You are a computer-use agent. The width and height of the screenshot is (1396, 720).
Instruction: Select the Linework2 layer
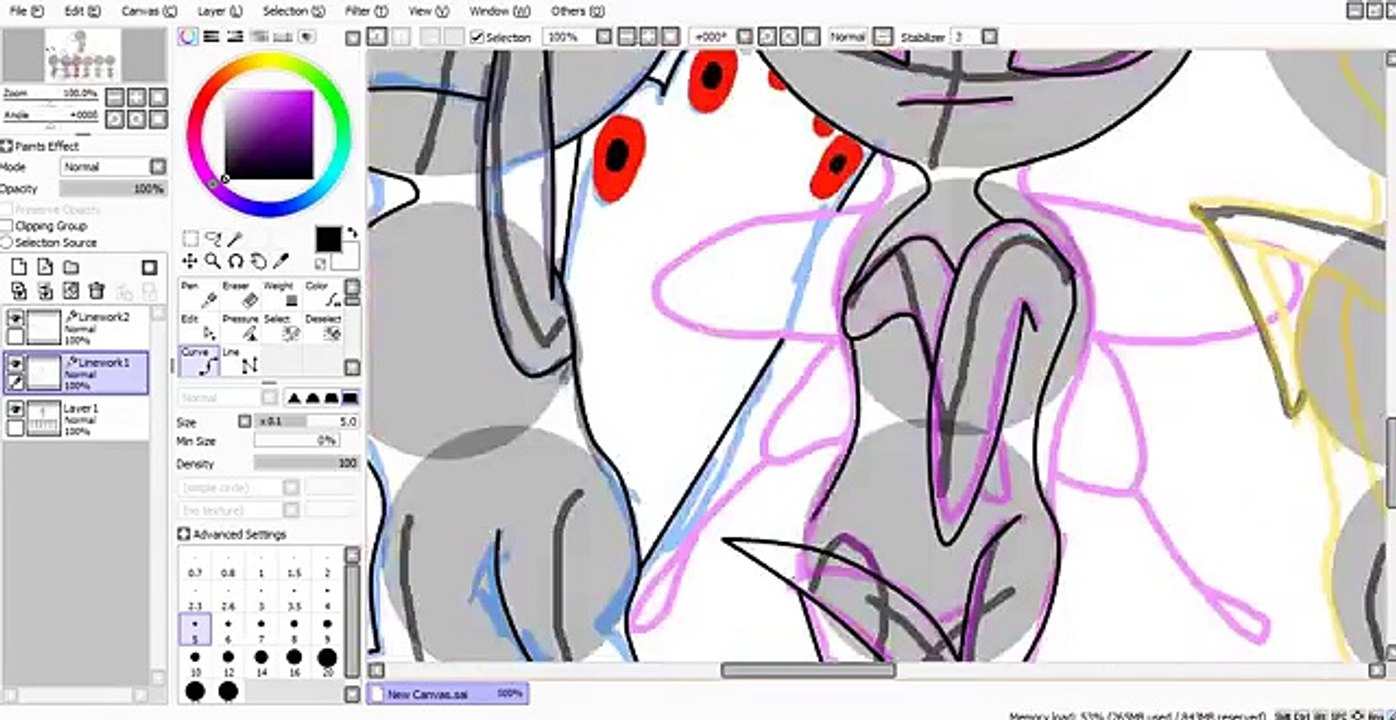point(76,327)
